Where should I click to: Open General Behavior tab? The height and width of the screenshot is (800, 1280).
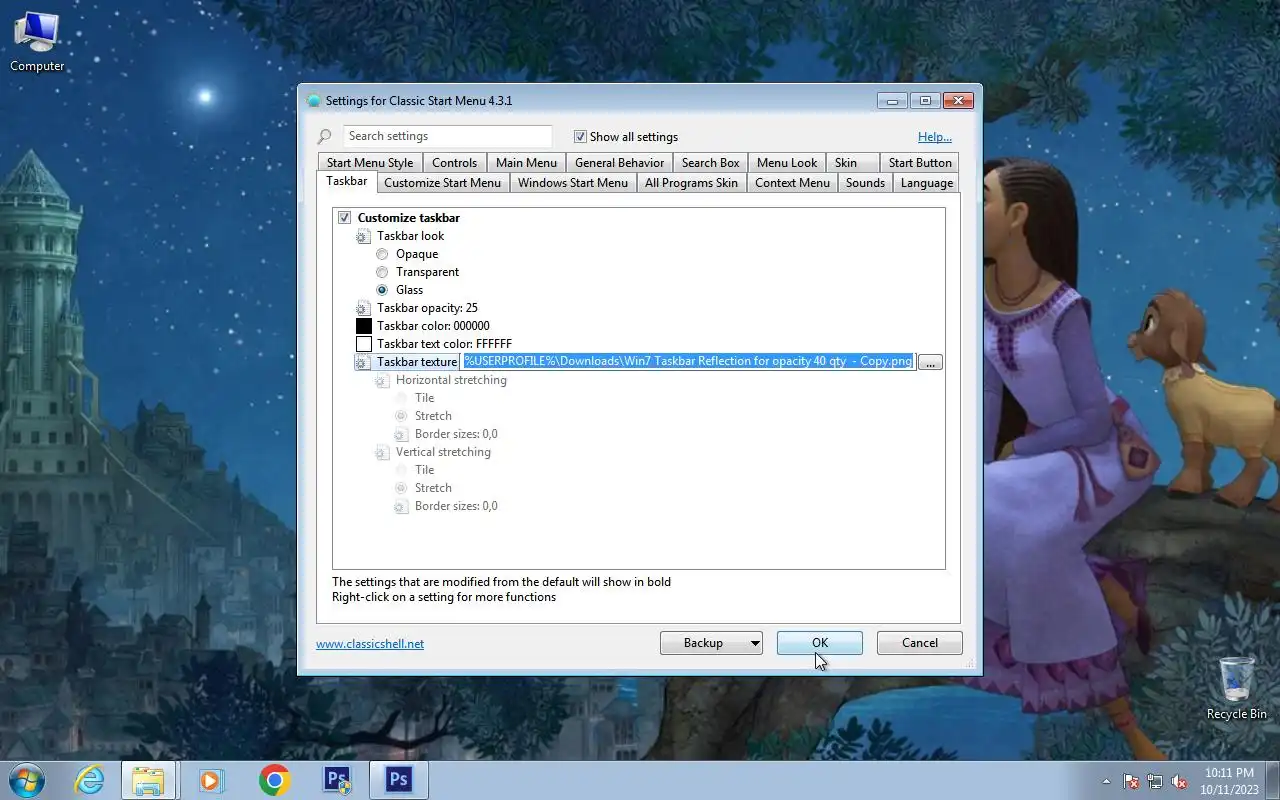[x=619, y=163]
